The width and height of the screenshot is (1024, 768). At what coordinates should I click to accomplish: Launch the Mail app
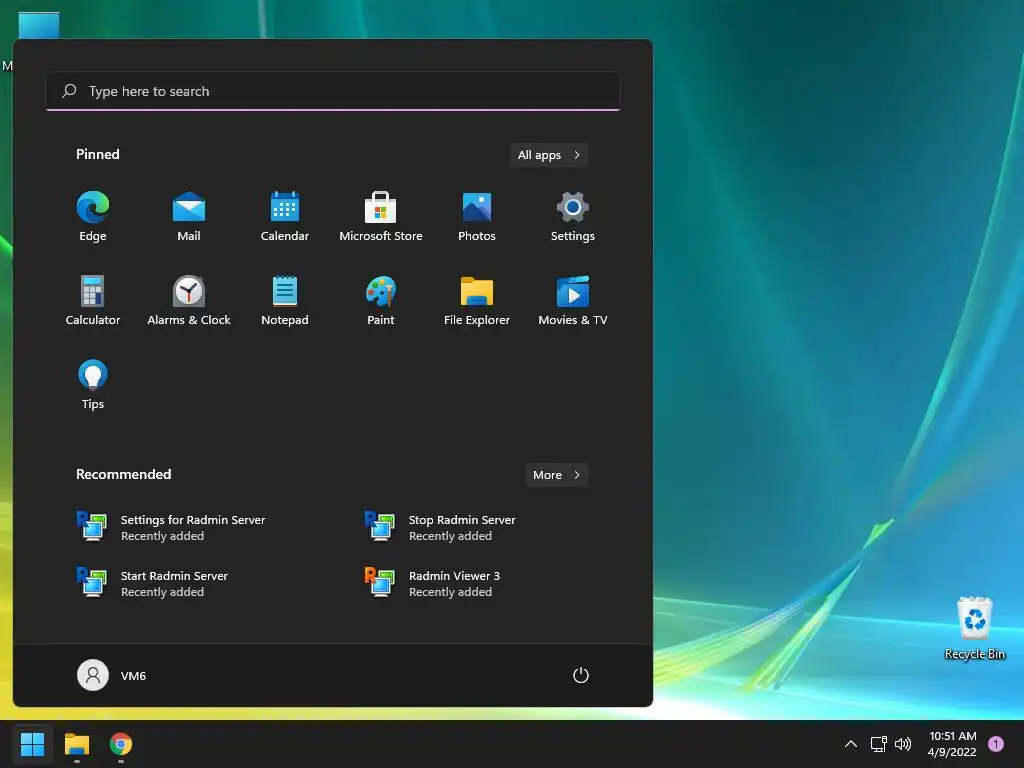tap(189, 217)
